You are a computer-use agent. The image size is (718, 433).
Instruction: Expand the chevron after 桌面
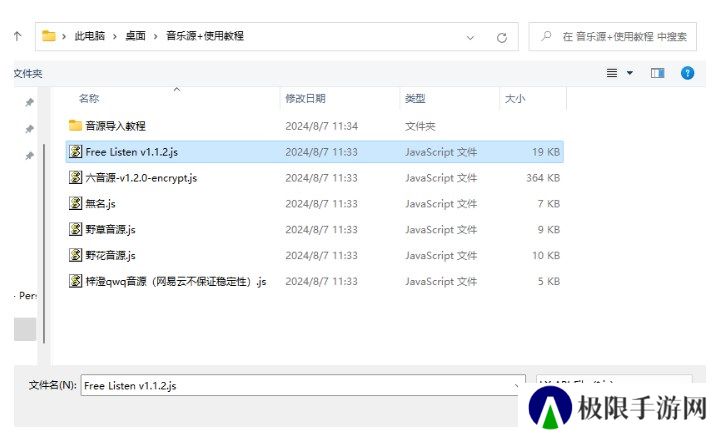(156, 36)
